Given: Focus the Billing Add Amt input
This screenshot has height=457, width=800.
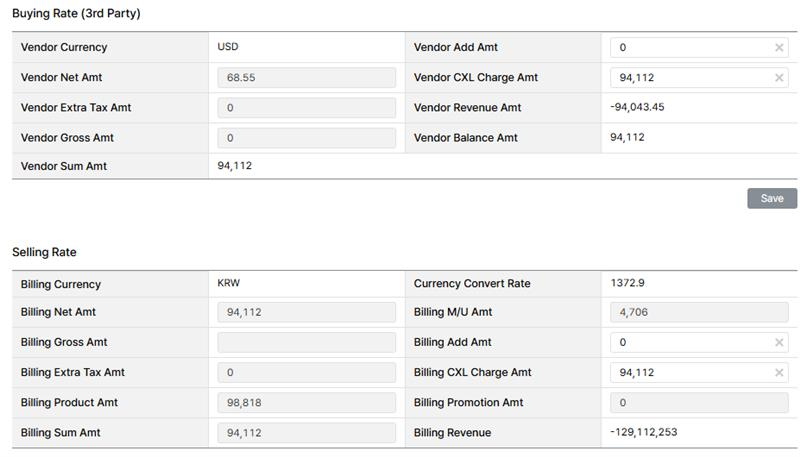Looking at the screenshot, I should (690, 342).
